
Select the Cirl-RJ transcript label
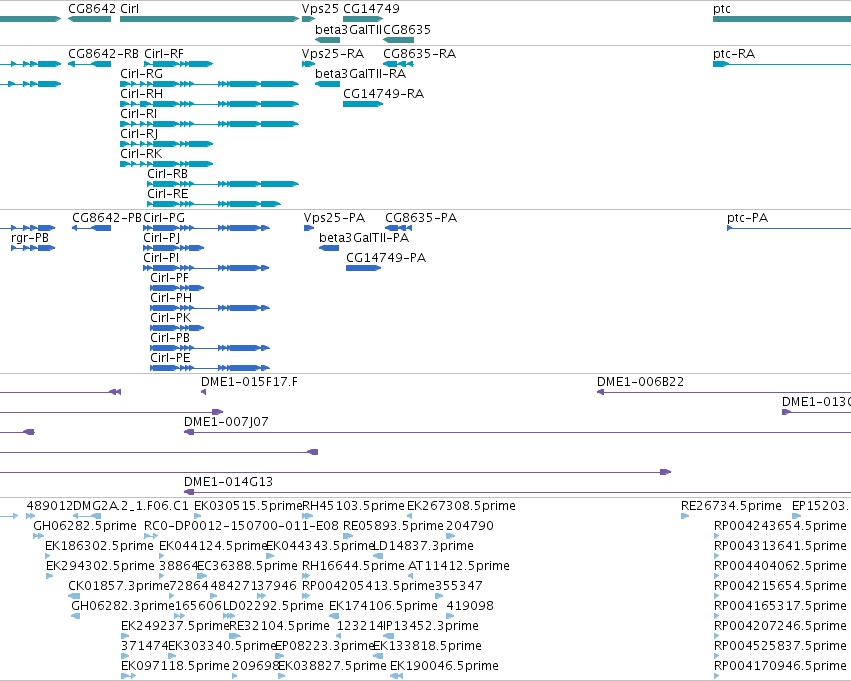click(x=139, y=134)
